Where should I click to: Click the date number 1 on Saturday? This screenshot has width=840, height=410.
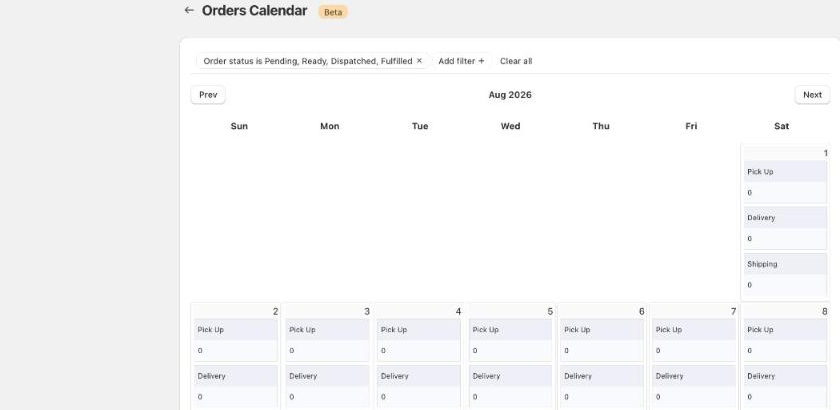coord(826,153)
